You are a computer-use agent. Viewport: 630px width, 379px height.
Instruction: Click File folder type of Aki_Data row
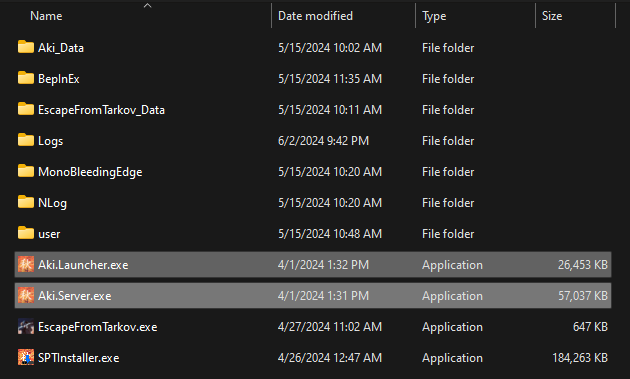click(448, 48)
